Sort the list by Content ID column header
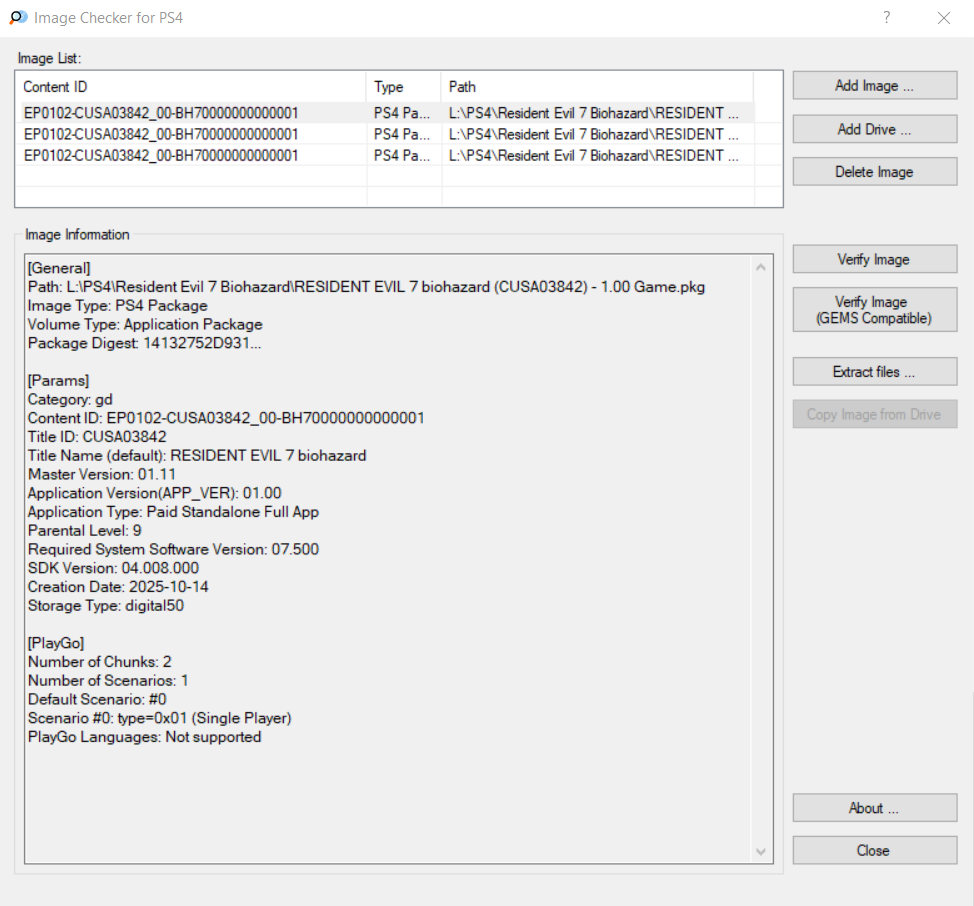 point(190,87)
